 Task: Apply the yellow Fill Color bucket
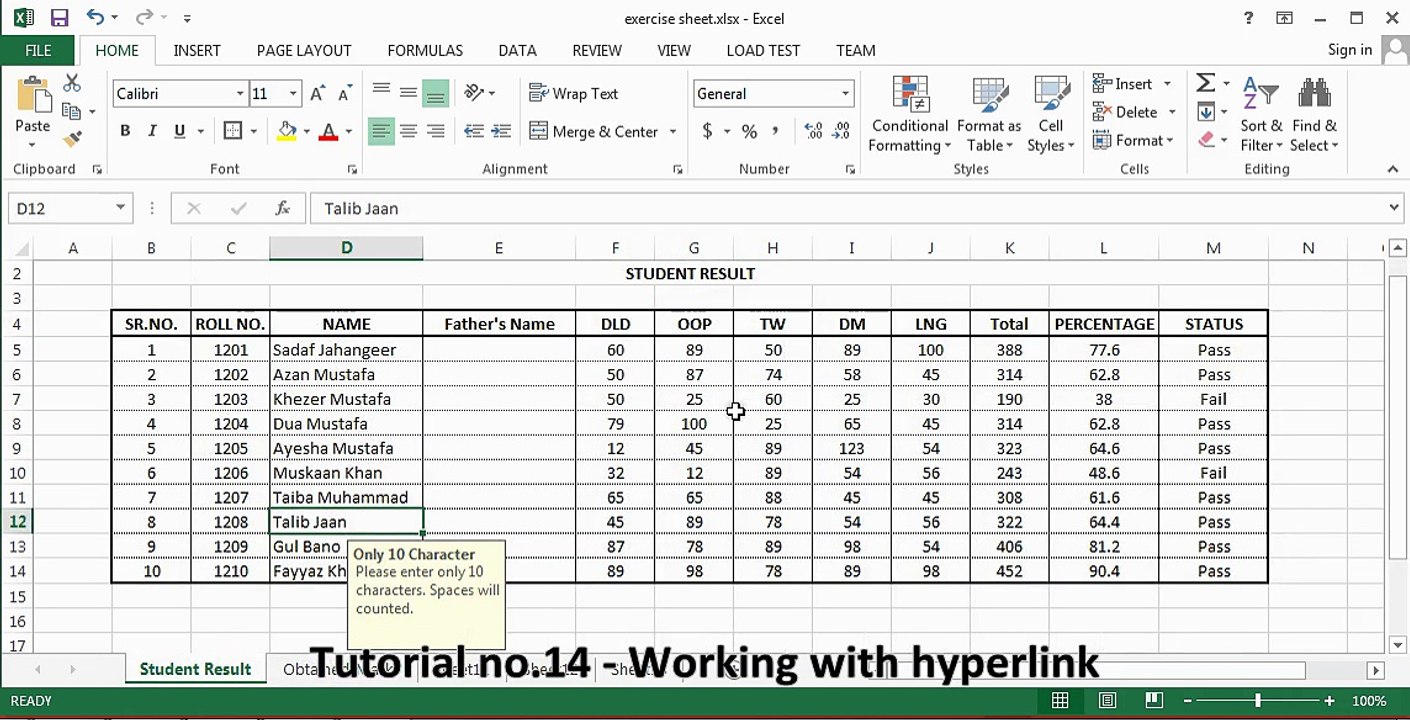pyautogui.click(x=287, y=131)
